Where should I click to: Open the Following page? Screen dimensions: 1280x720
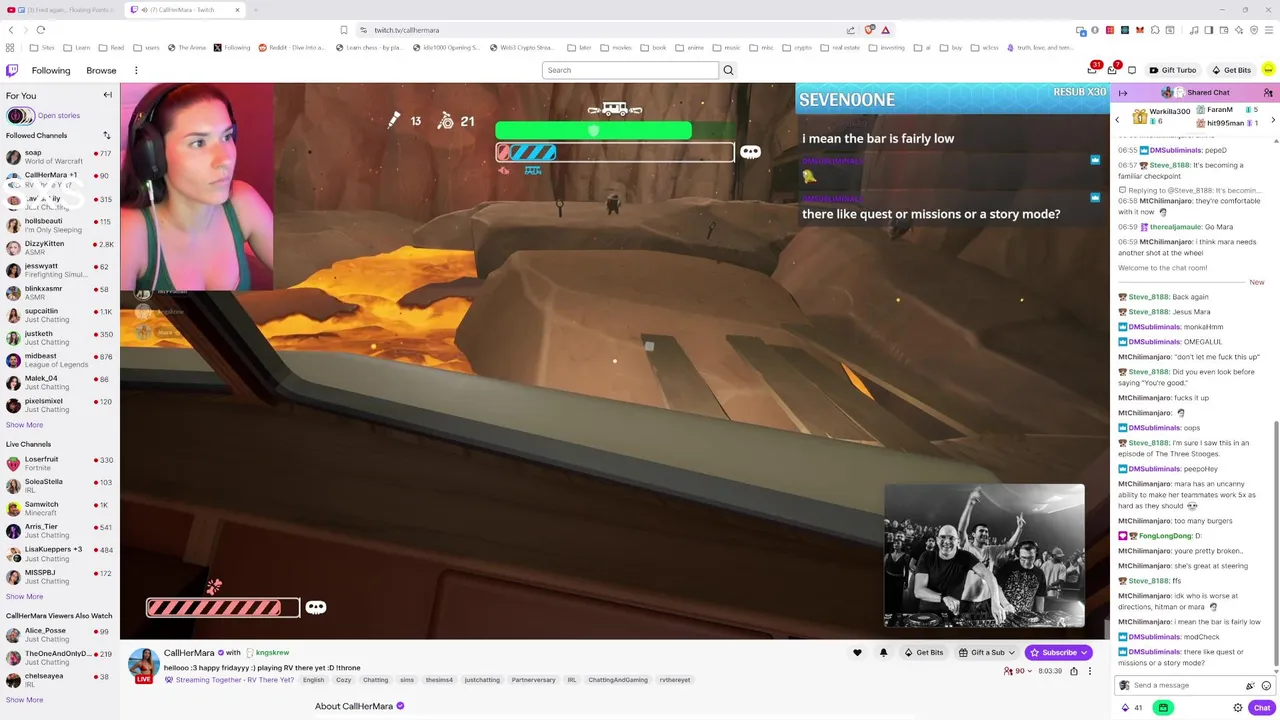tap(51, 70)
